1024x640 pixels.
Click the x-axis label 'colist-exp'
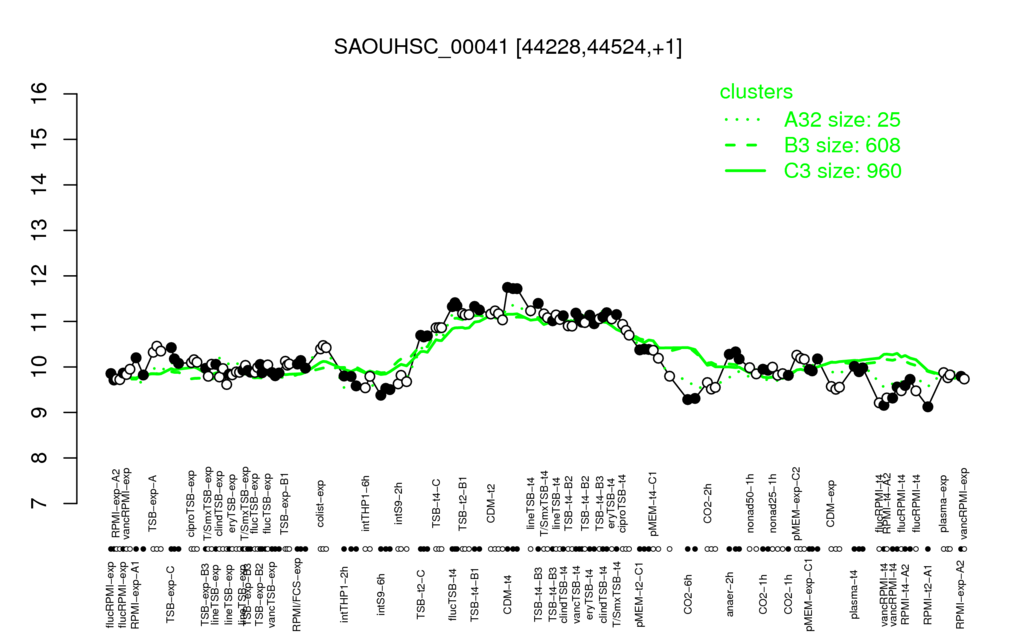pos(321,504)
